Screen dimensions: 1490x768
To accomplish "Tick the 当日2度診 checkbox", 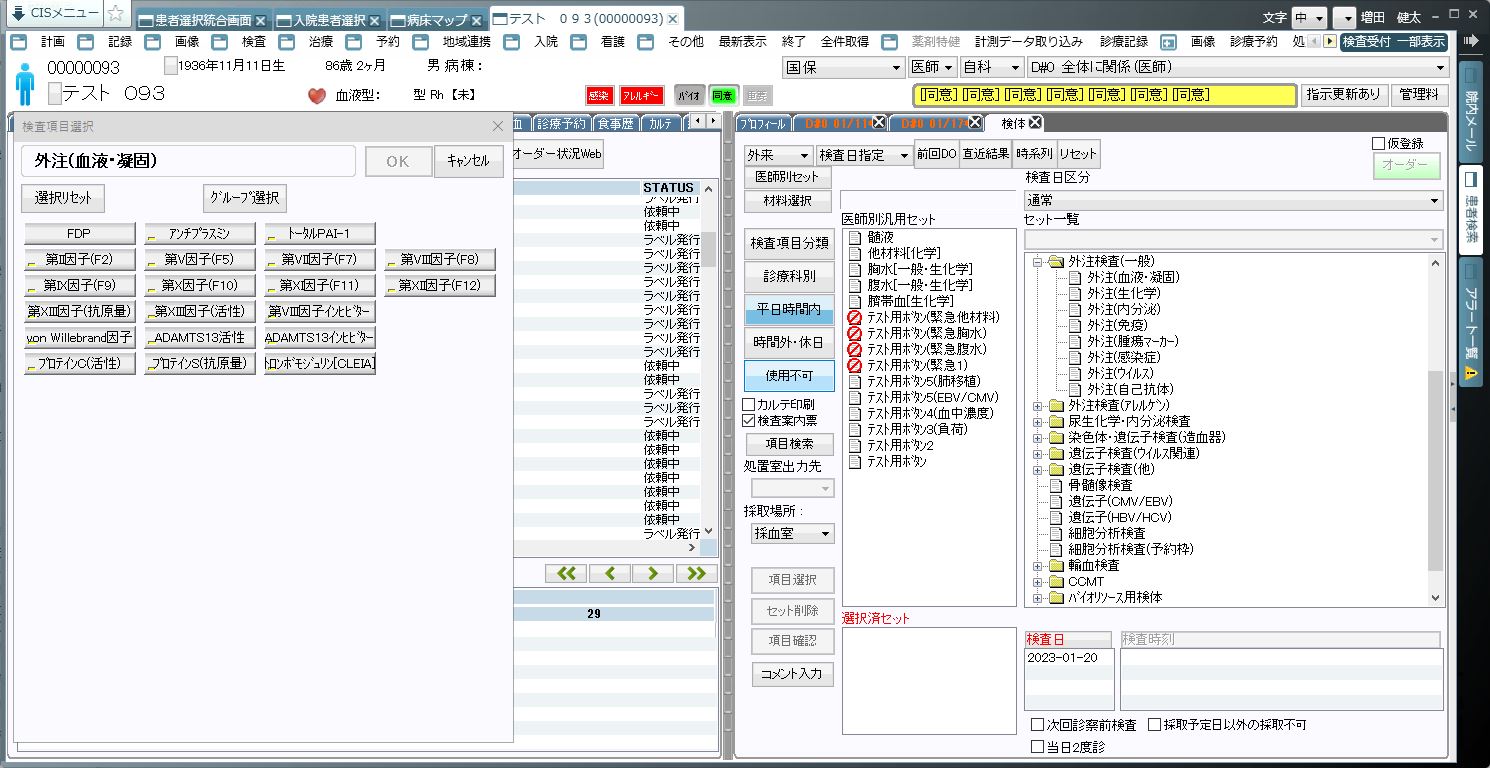I will 1037,746.
